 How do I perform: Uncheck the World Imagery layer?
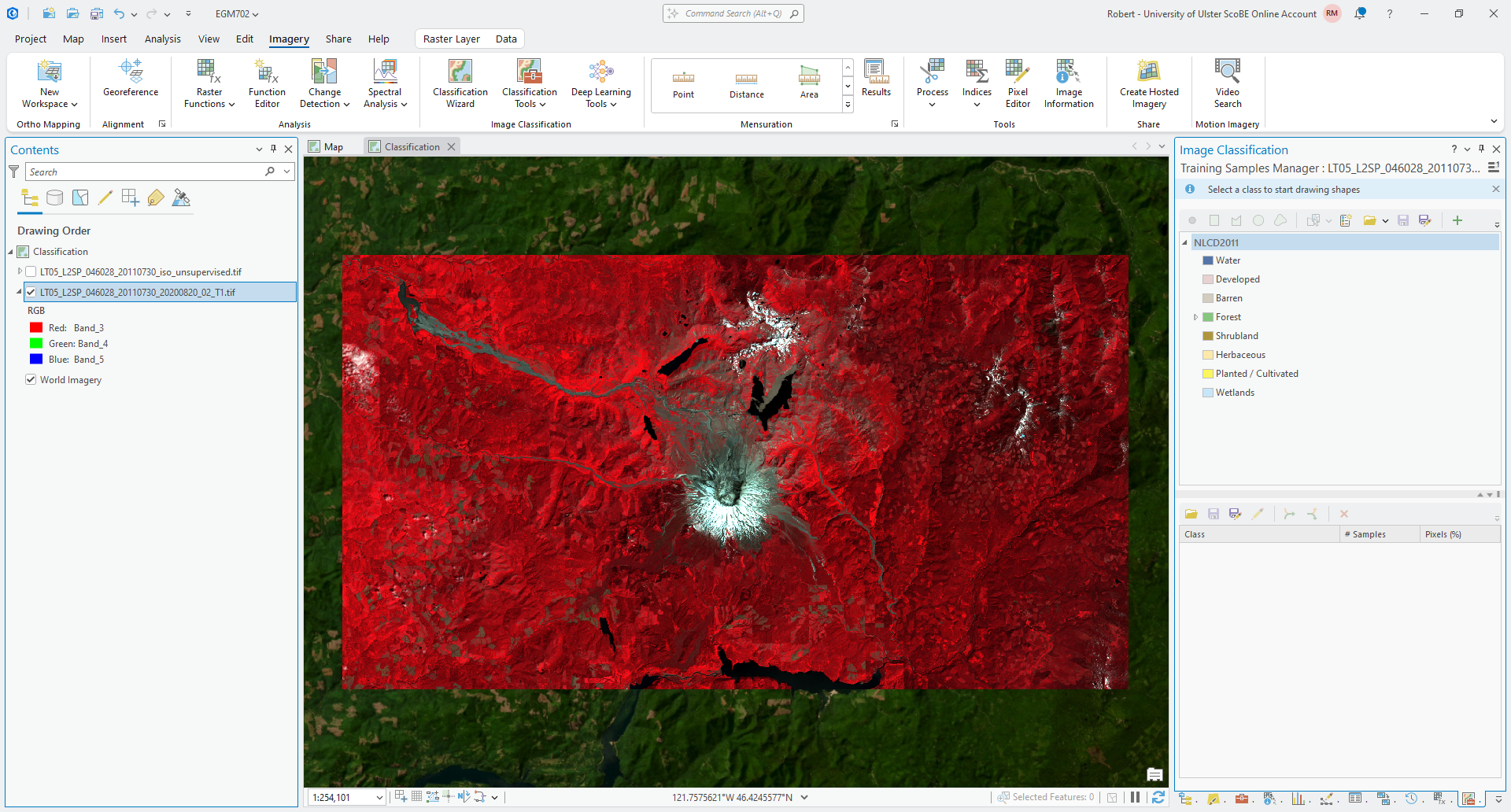(31, 380)
